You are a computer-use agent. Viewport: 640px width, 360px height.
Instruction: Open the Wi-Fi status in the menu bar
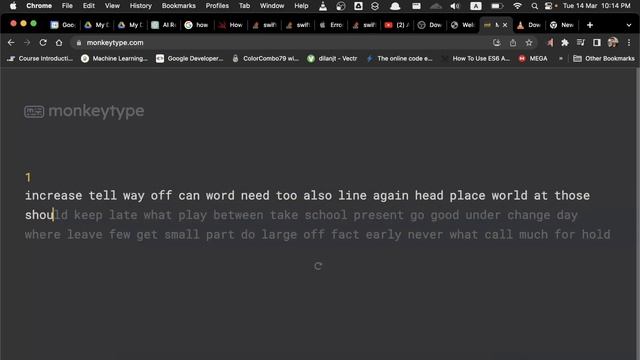(x=517, y=6)
